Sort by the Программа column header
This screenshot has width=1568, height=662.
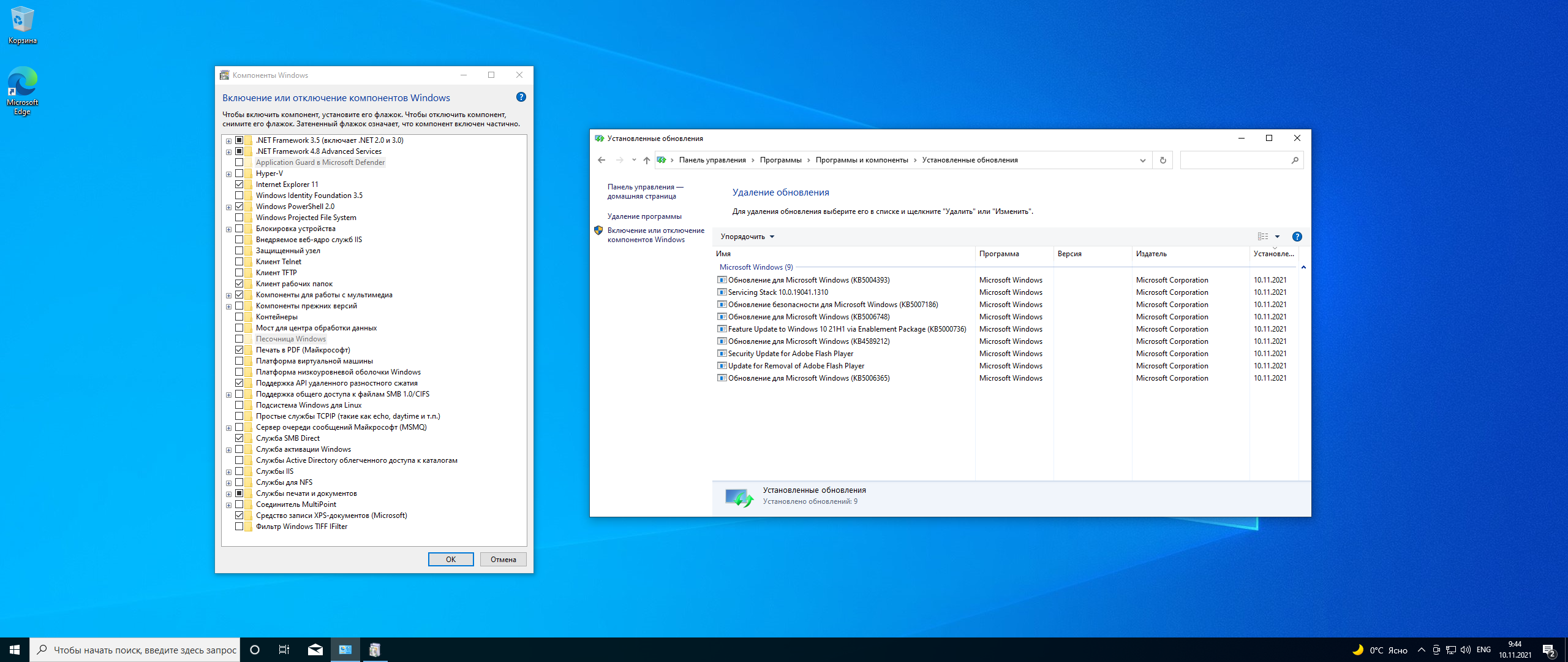coord(1014,254)
